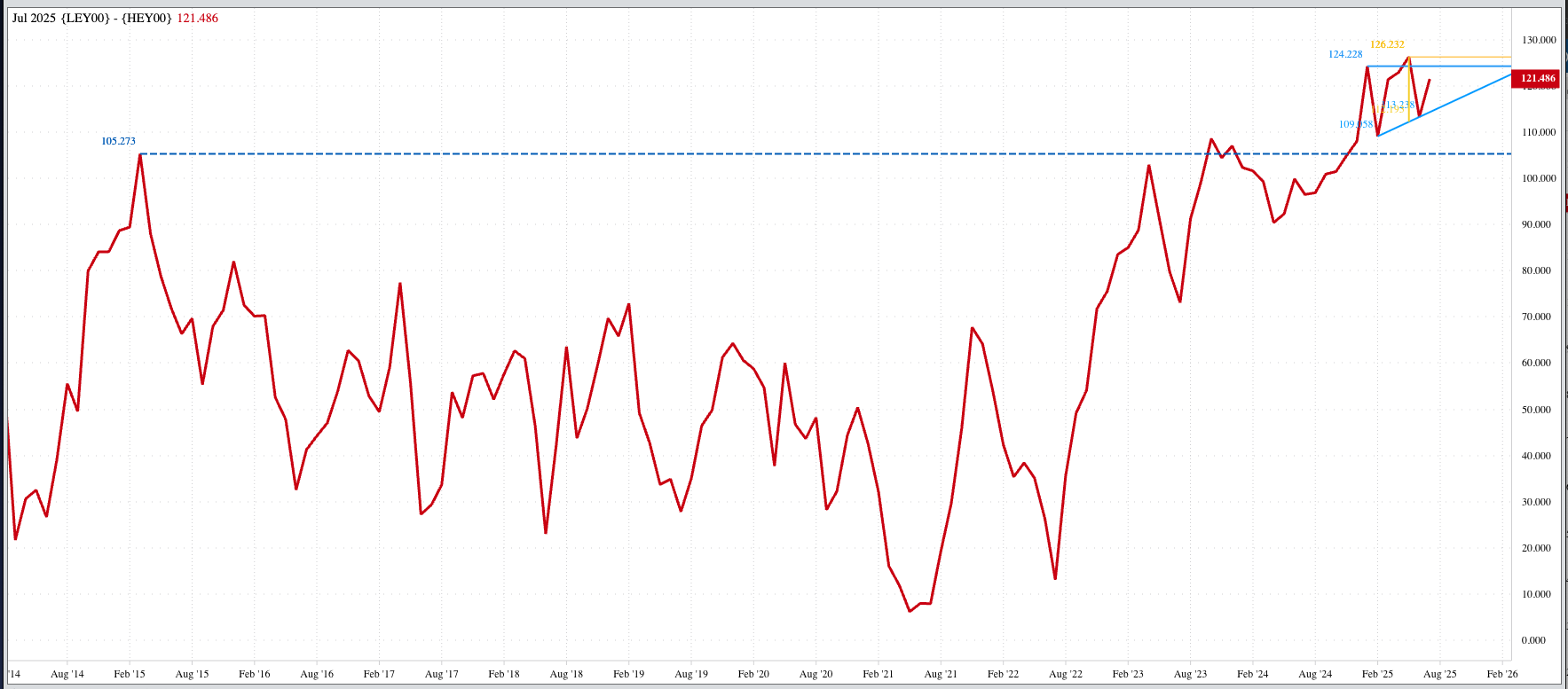Select the red 121.486 price tag on axis
This screenshot has width=1568, height=689.
(1538, 78)
